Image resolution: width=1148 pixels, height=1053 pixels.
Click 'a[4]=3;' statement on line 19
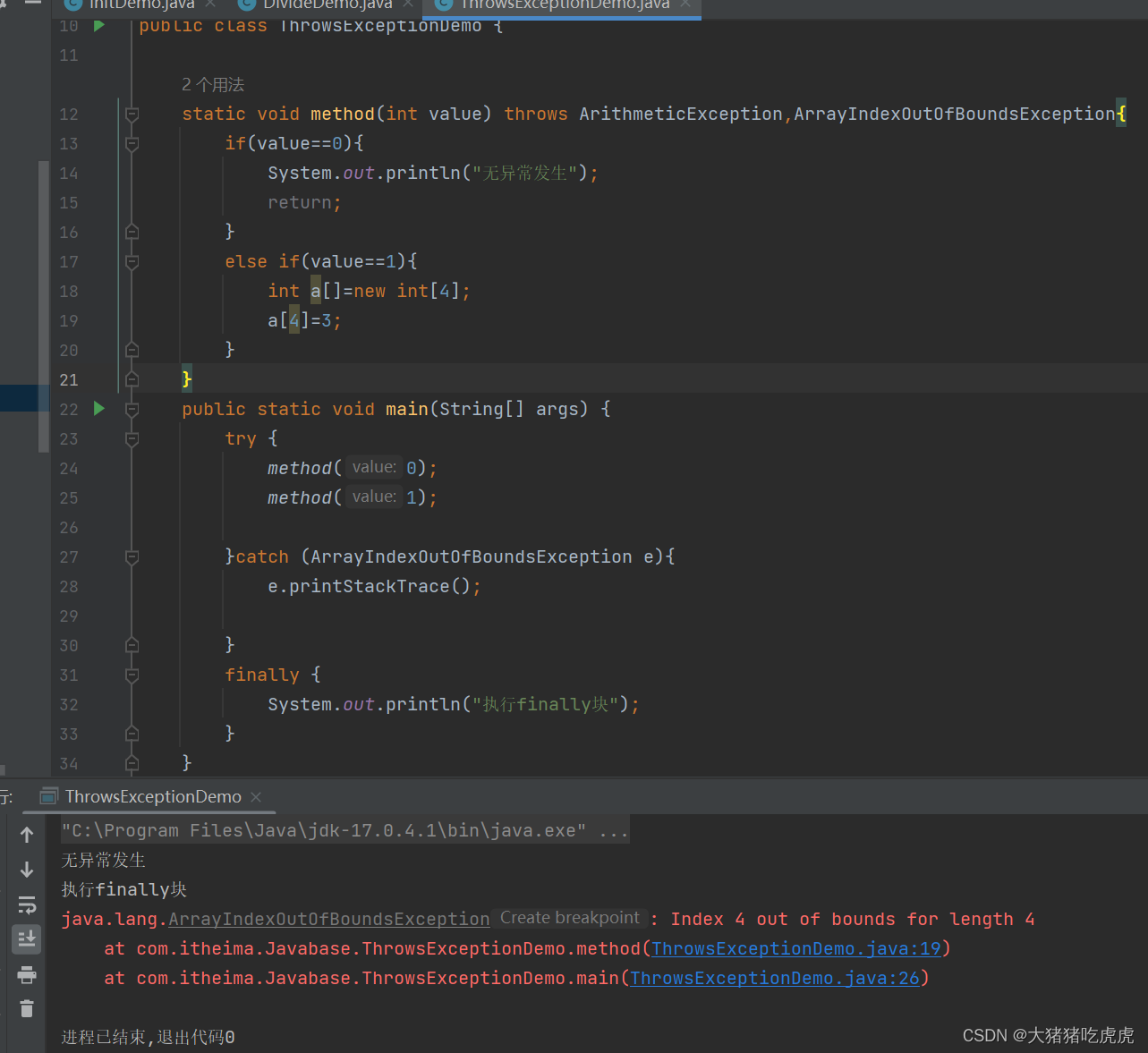(x=304, y=320)
